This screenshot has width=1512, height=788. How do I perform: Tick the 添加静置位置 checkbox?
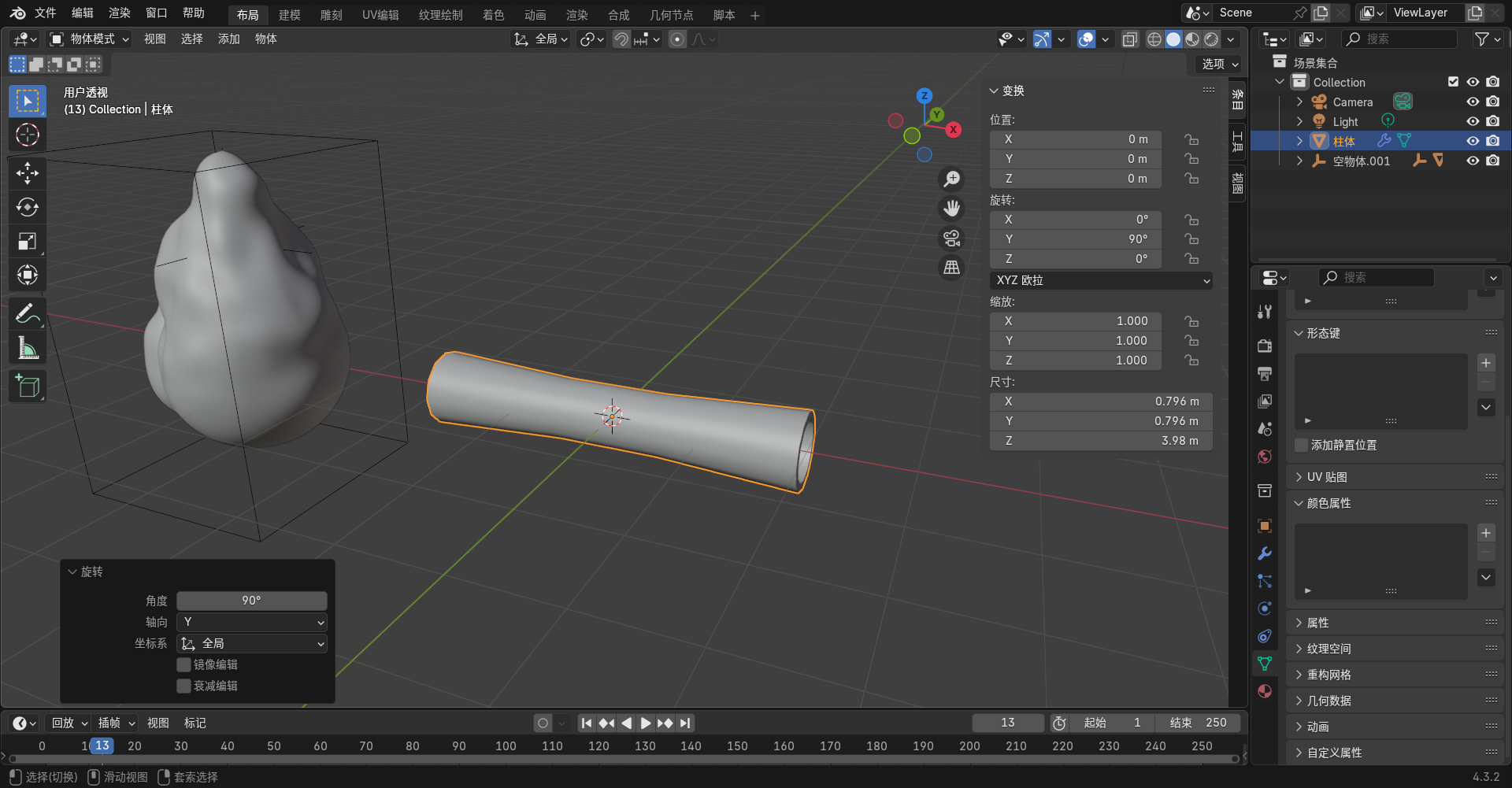[x=1302, y=446]
